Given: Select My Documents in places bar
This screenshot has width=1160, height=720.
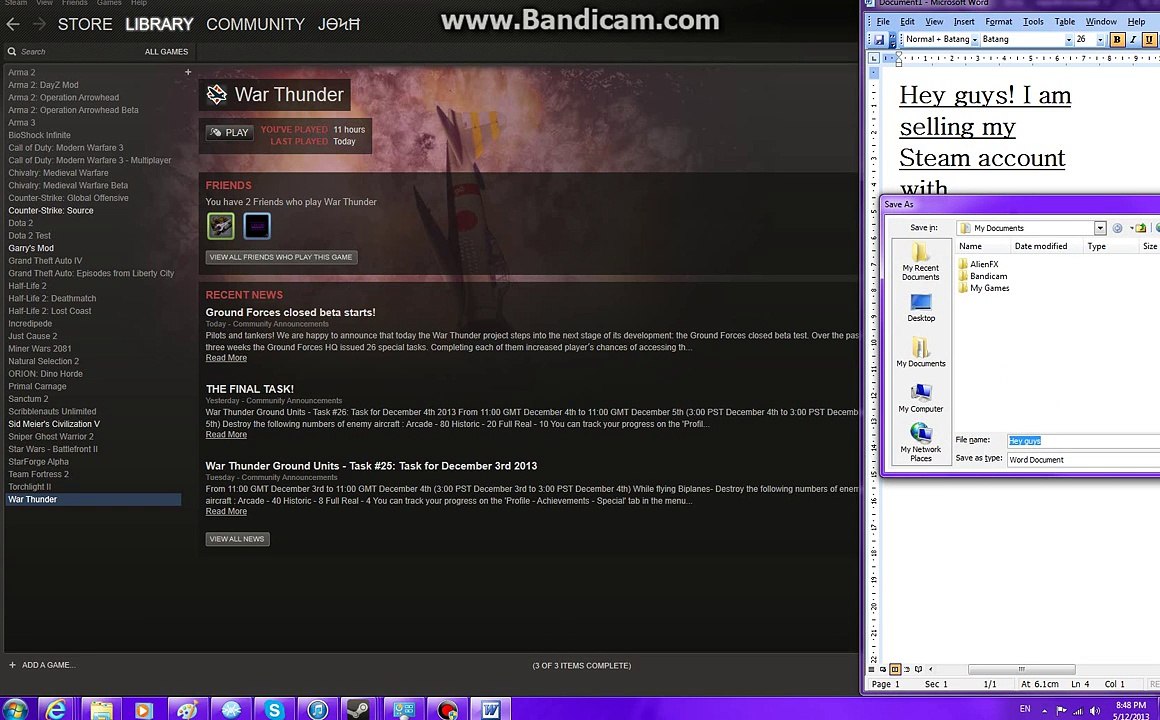Looking at the screenshot, I should pos(921,352).
